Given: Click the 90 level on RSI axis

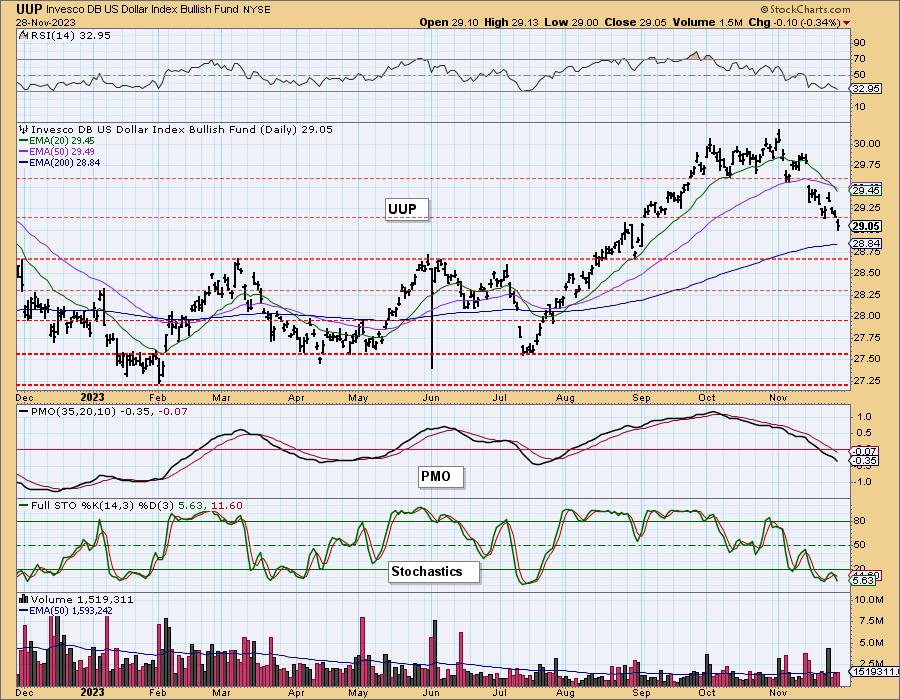Looking at the screenshot, I should (x=859, y=42).
